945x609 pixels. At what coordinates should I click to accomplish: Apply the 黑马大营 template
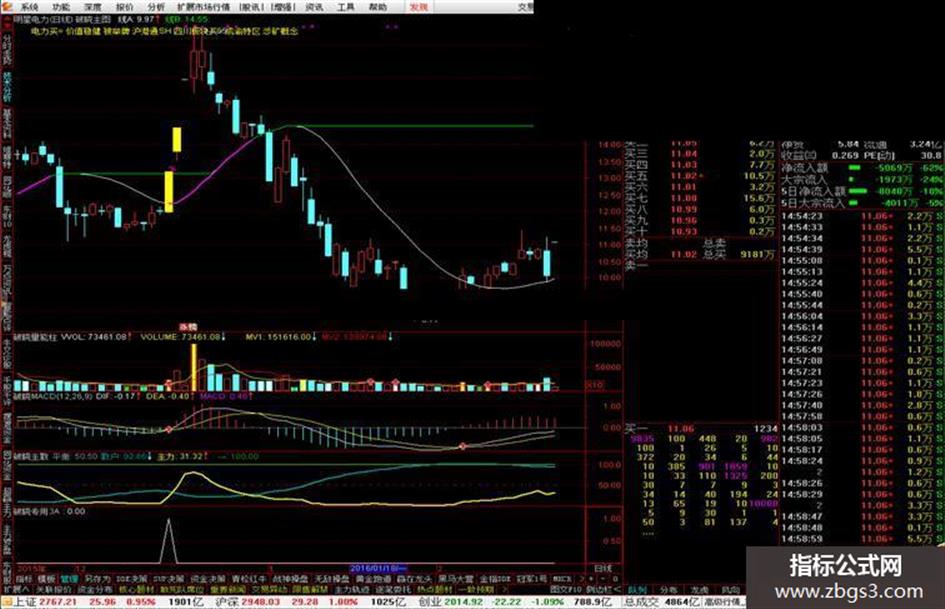456,578
